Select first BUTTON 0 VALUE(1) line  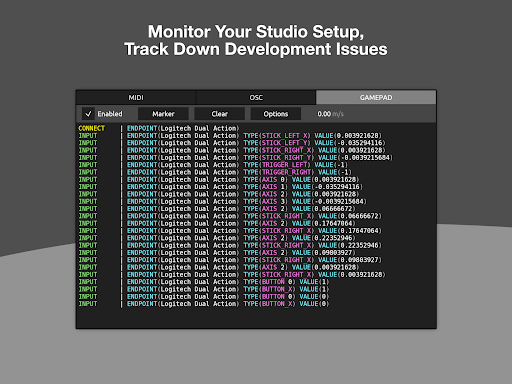[x=204, y=282]
